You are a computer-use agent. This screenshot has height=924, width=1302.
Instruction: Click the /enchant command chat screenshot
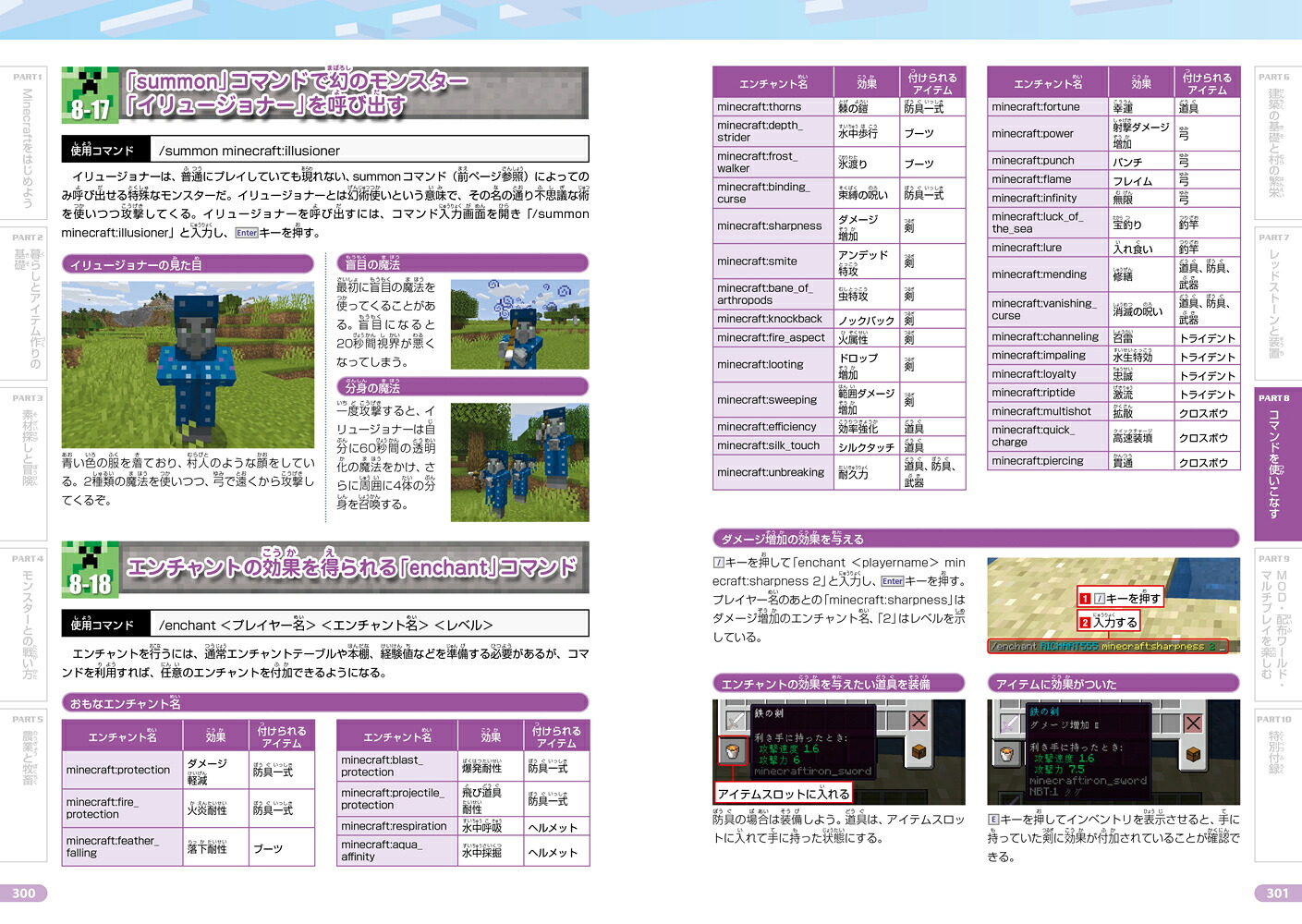(x=1113, y=605)
